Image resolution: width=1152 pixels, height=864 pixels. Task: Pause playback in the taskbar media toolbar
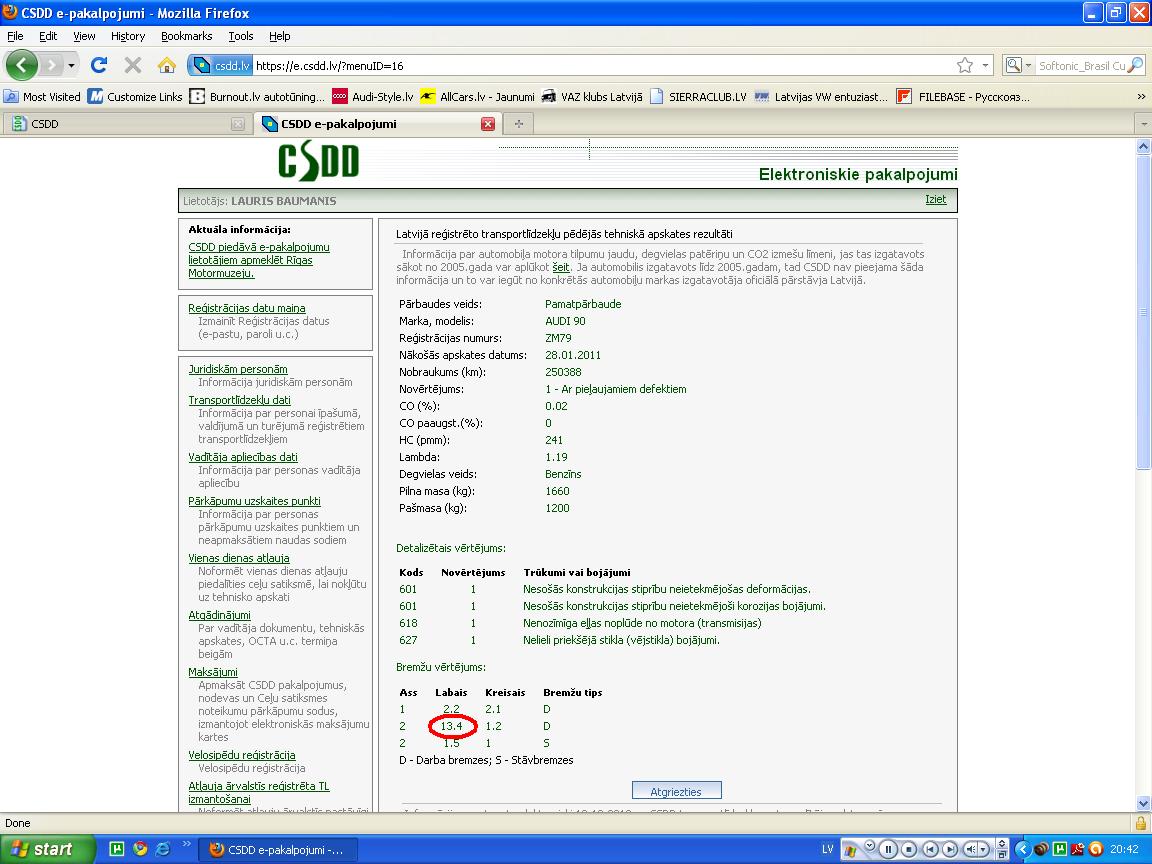click(x=888, y=849)
